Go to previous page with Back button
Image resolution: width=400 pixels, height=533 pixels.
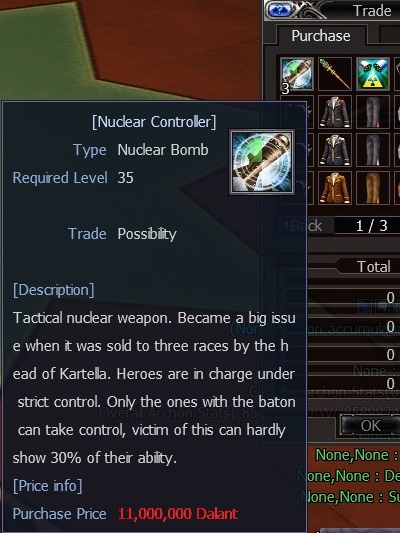305,226
